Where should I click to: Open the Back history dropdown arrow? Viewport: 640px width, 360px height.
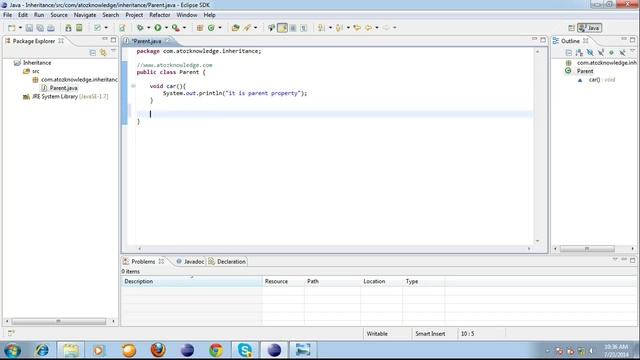click(377, 28)
